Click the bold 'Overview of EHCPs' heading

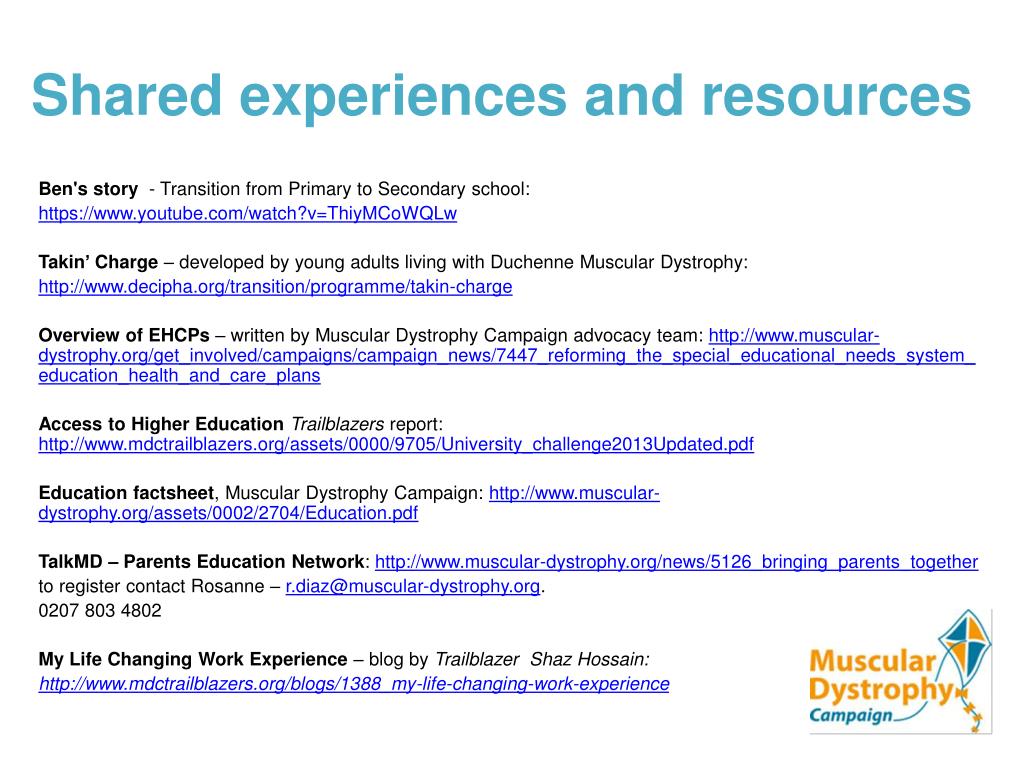[124, 336]
